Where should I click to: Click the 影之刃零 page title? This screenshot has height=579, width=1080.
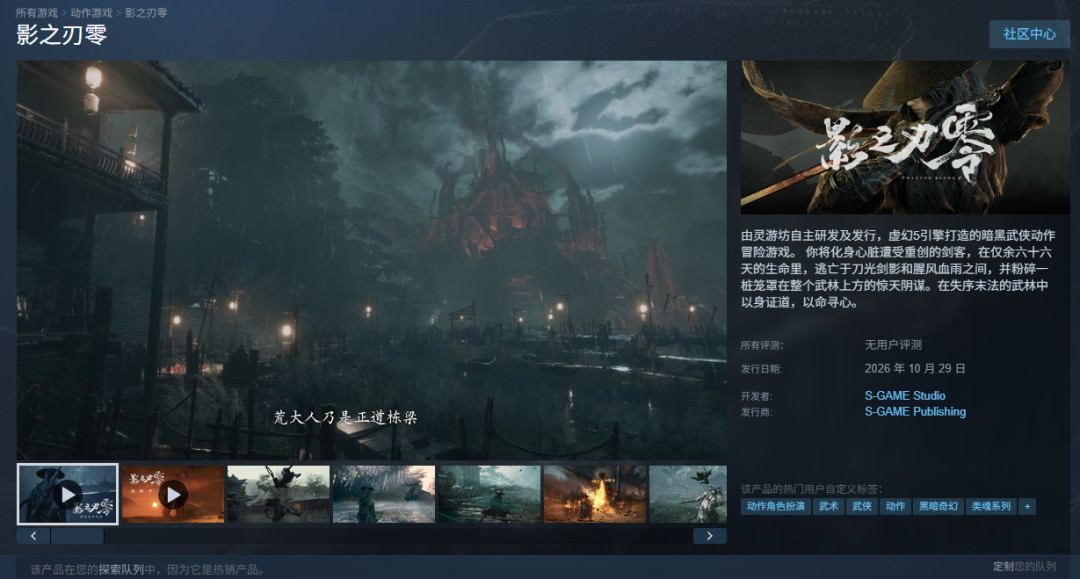tap(61, 35)
